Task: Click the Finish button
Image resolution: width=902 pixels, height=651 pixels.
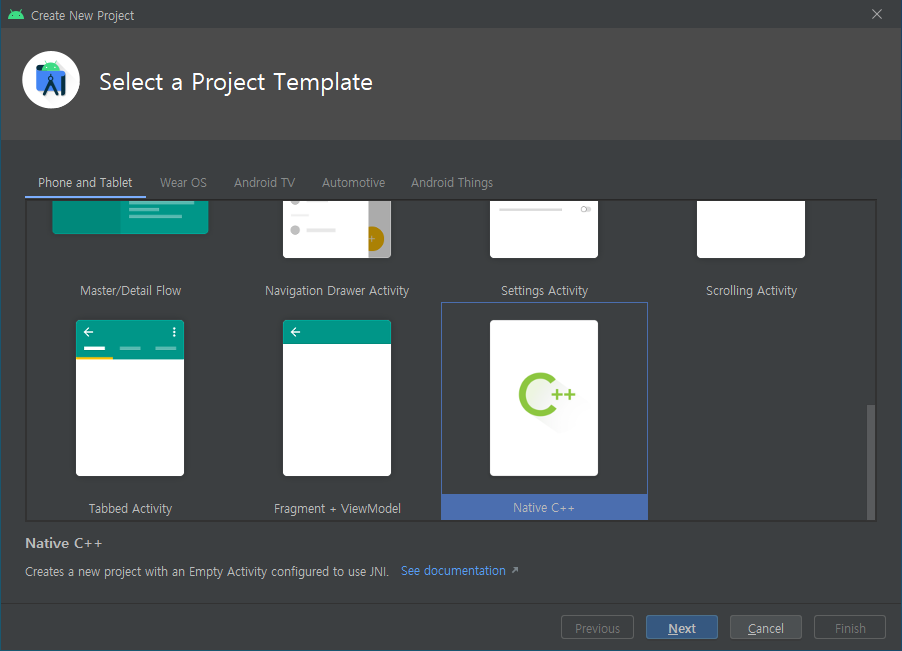Action: click(x=850, y=627)
